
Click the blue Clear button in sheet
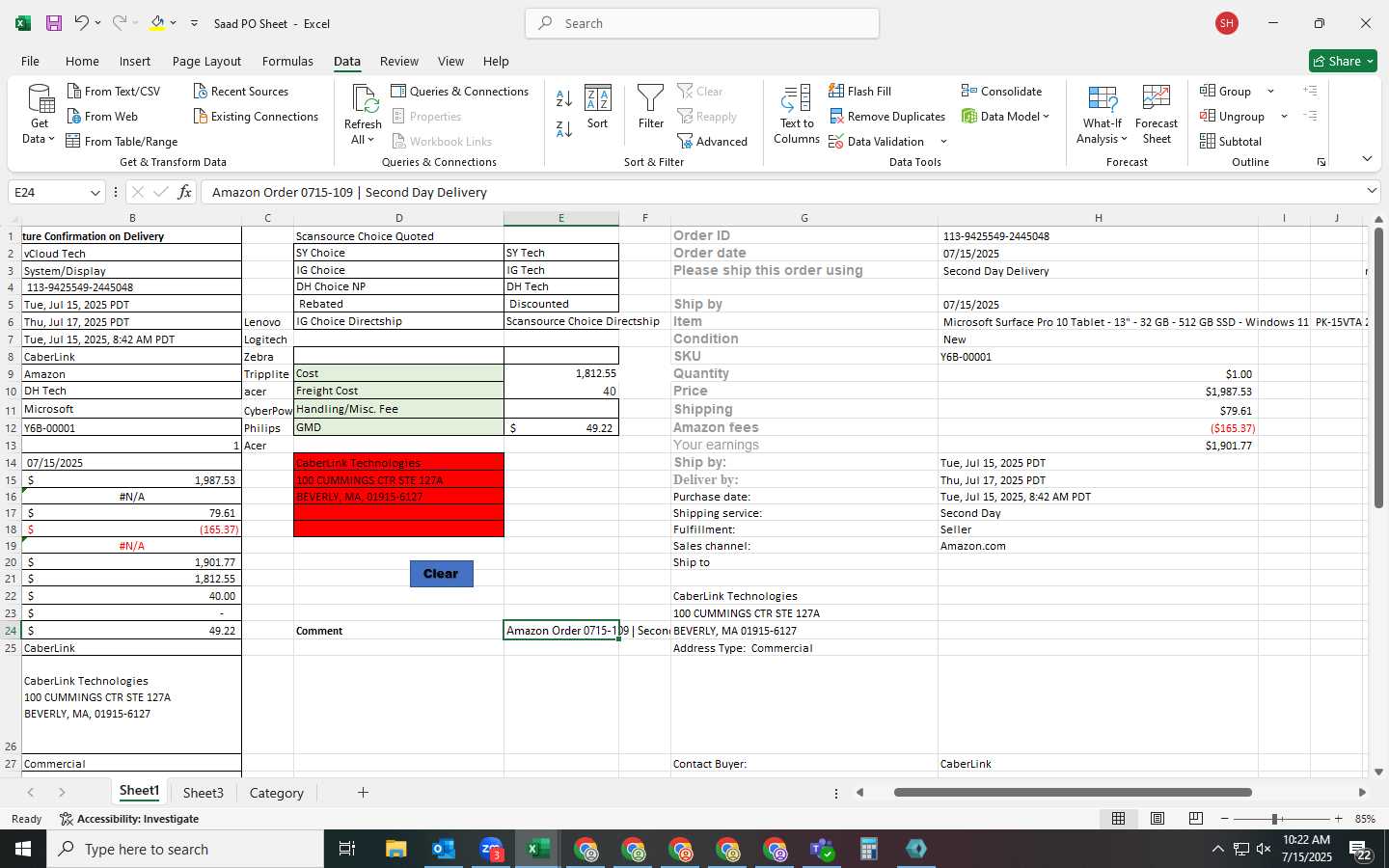(441, 574)
